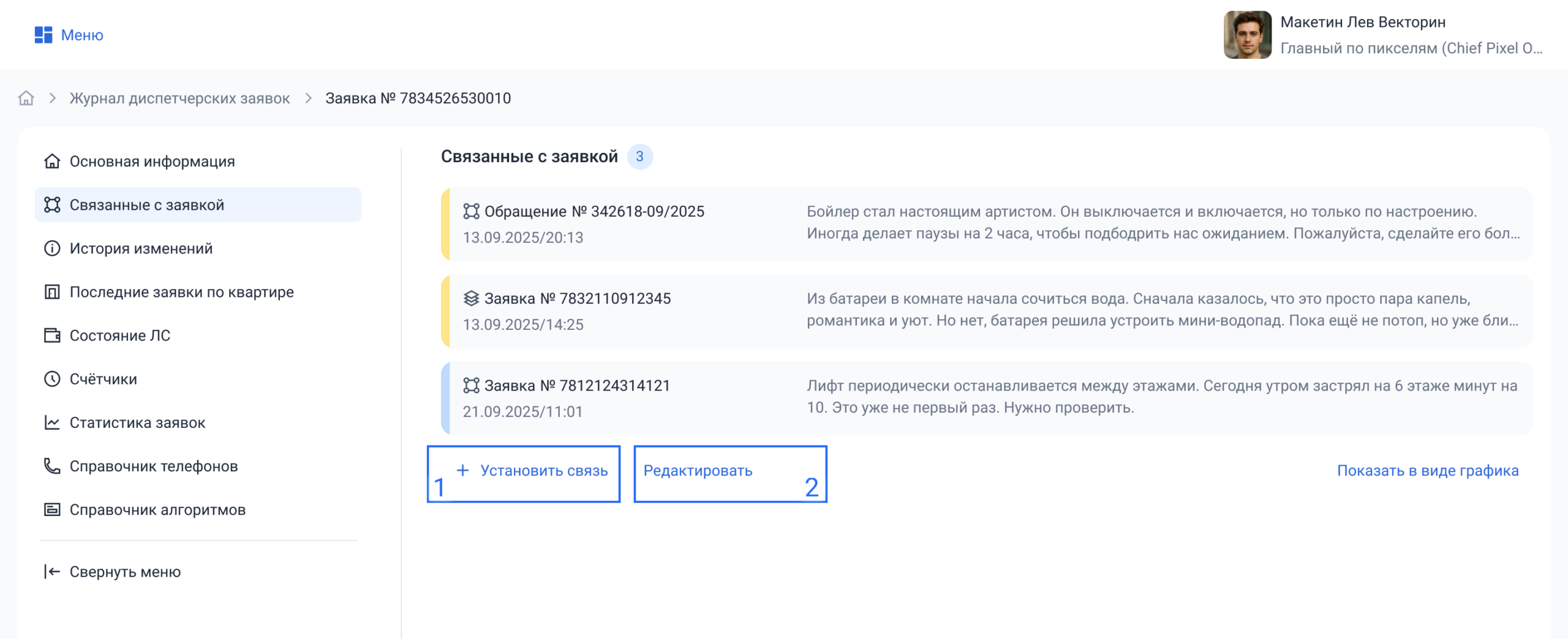The width and height of the screenshot is (1568, 639).
Task: Click the Справочник телефонов phone icon
Action: click(x=52, y=466)
